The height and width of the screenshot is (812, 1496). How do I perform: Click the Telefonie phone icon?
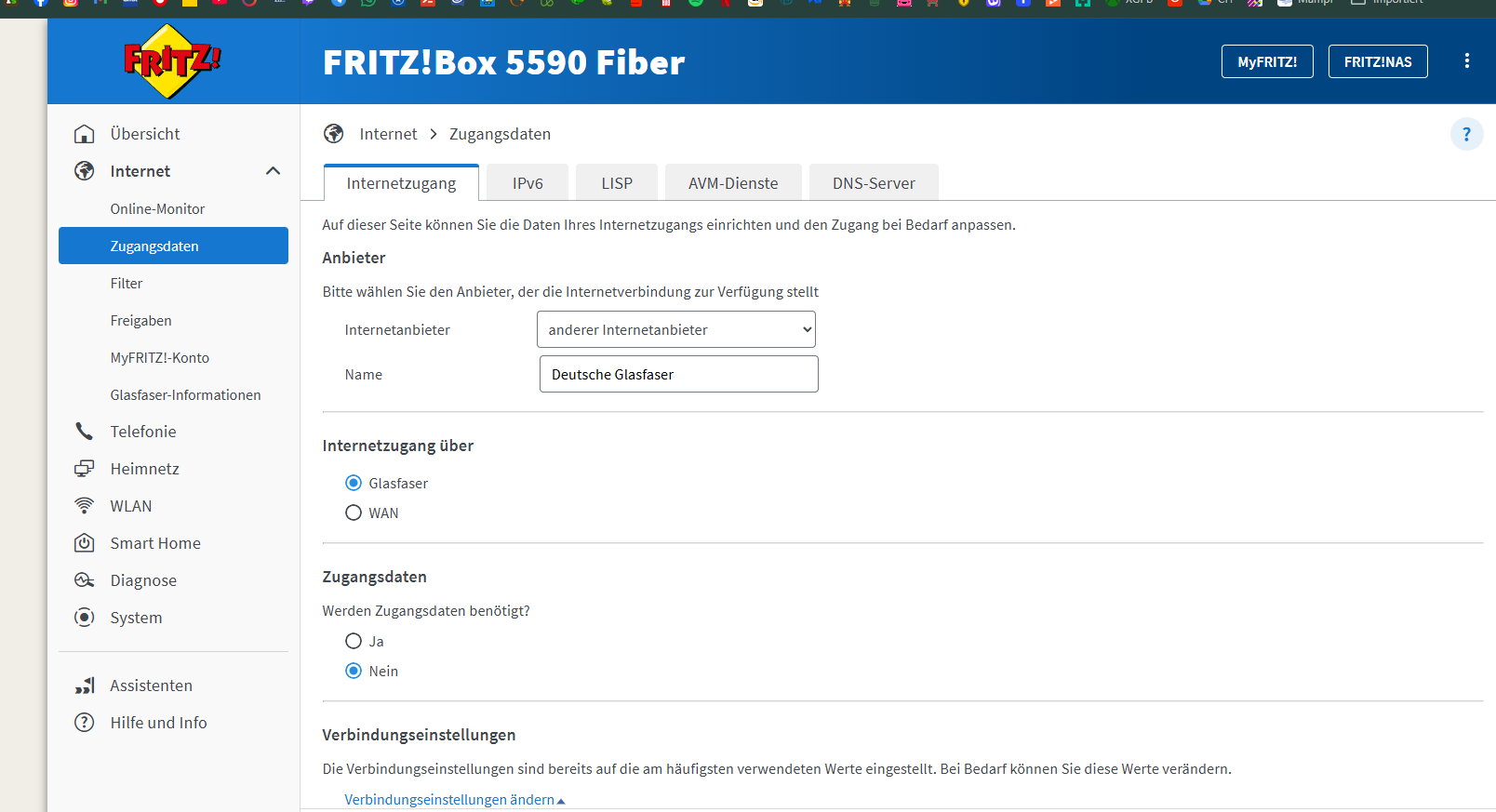85,432
